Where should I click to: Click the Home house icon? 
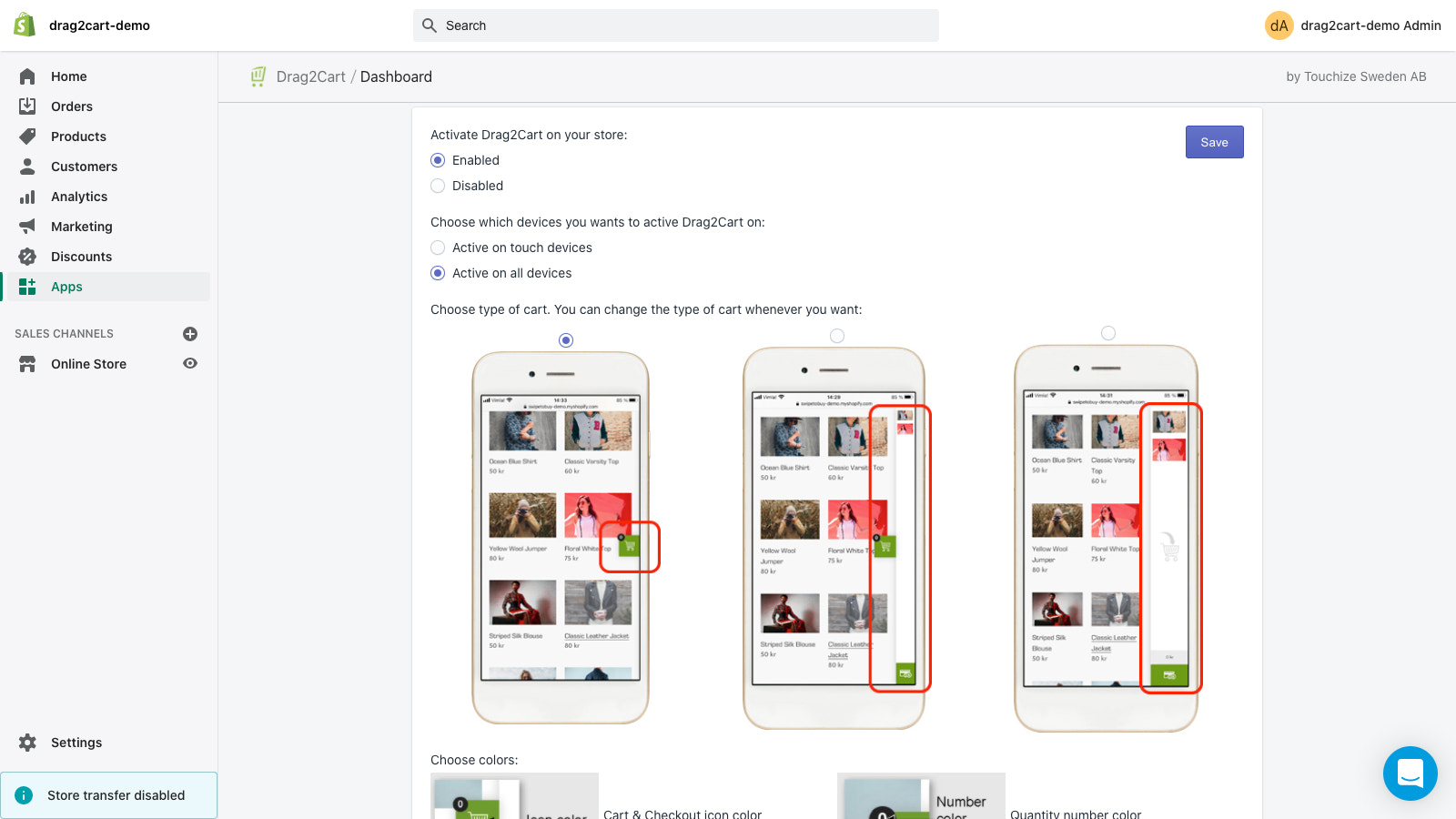(x=27, y=76)
